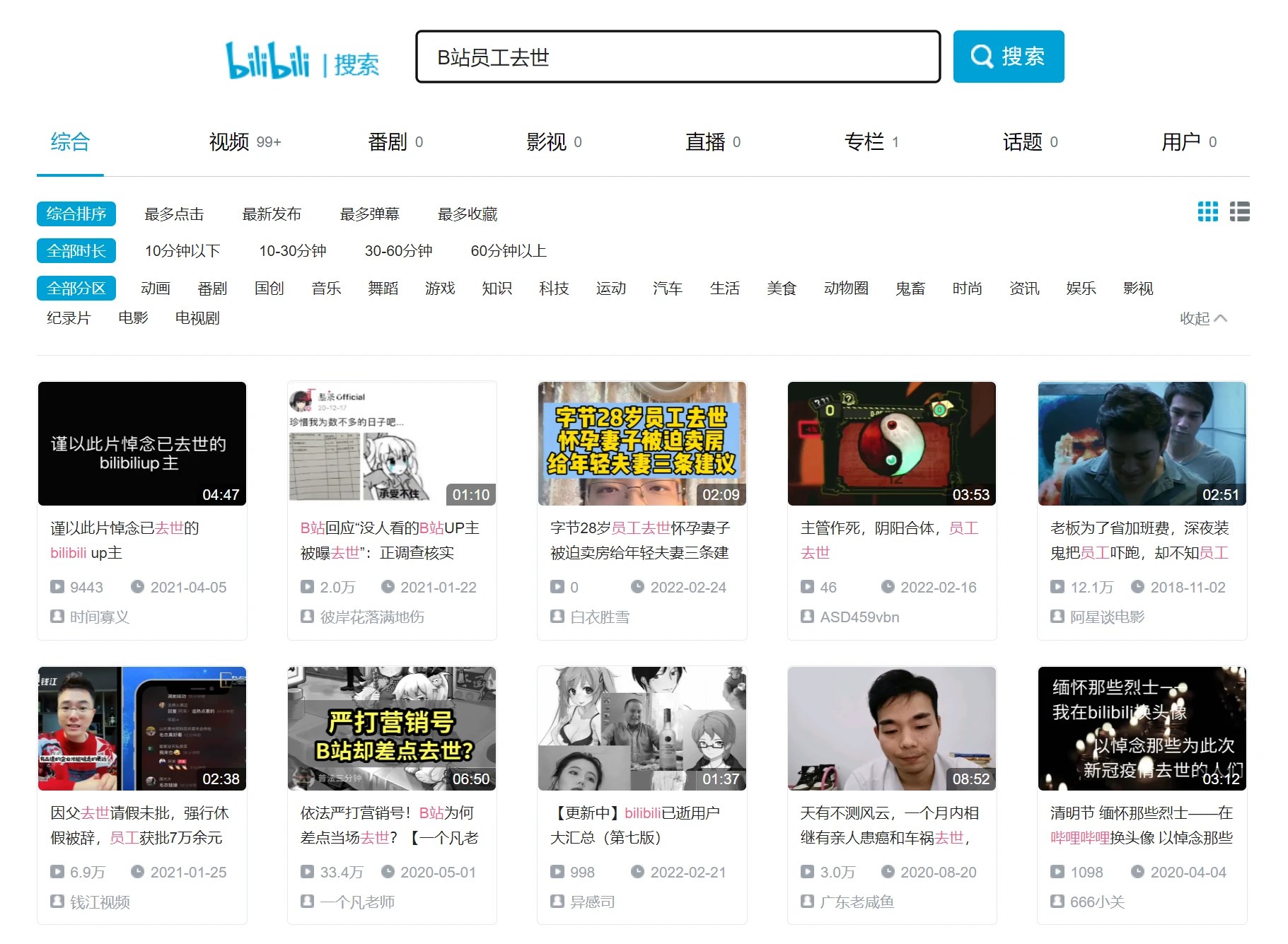The height and width of the screenshot is (944, 1288).
Task: Sort results by 最多弹幕
Action: coord(369,214)
